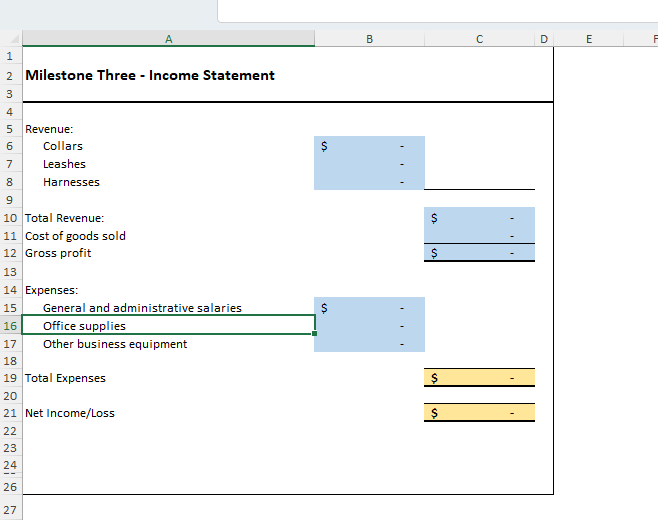Click the Total Expenses label
The width and height of the screenshot is (658, 520).
[65, 378]
